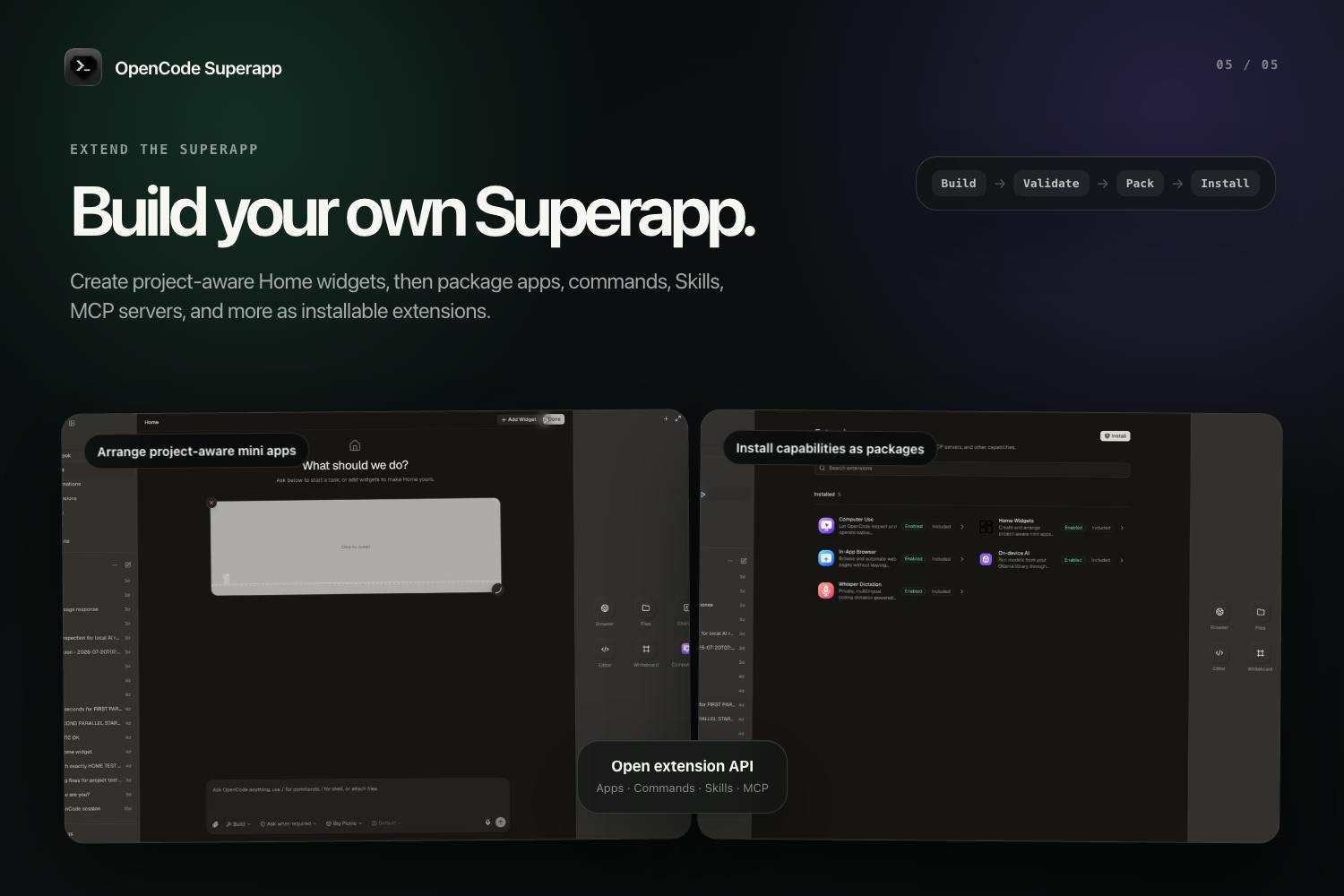This screenshot has height=896, width=1344.
Task: Select the Build step pill
Action: 959,184
